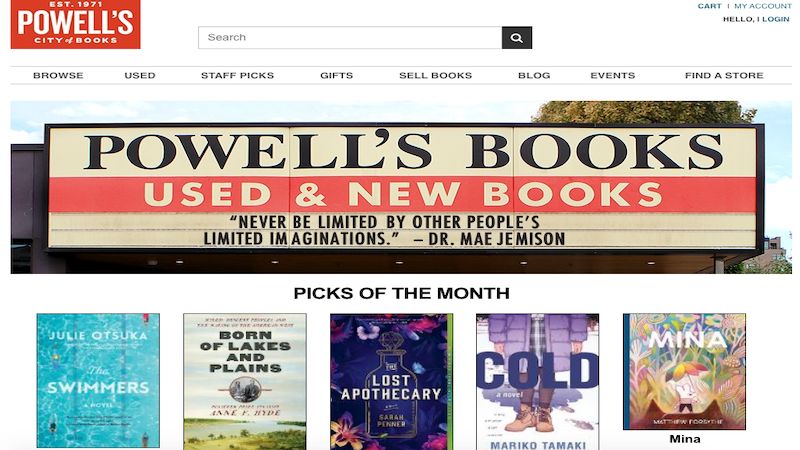
Task: Go to the Used books menu item
Action: coord(140,76)
